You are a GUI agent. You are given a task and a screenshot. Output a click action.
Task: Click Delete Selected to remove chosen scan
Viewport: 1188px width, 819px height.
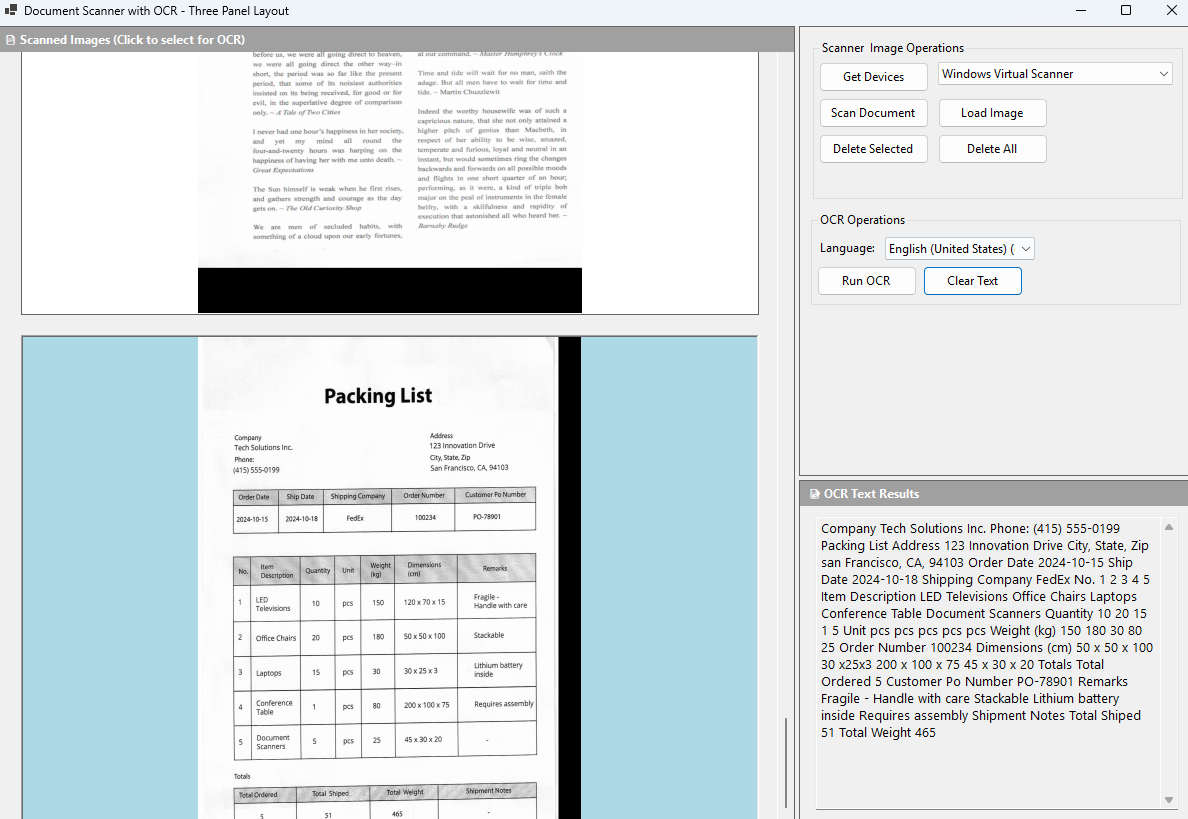pos(873,148)
